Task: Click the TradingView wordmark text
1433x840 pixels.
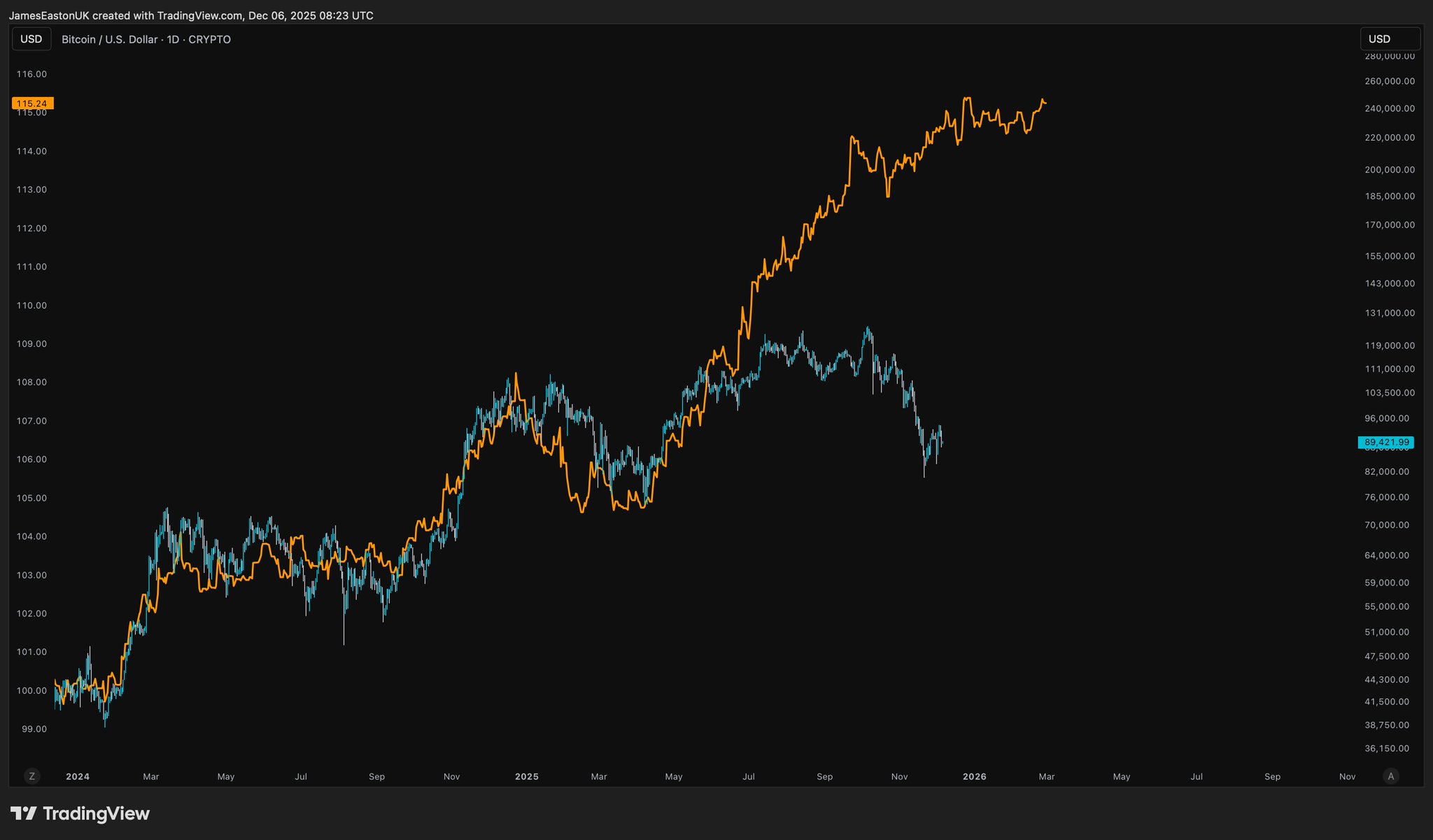Action: coord(96,813)
